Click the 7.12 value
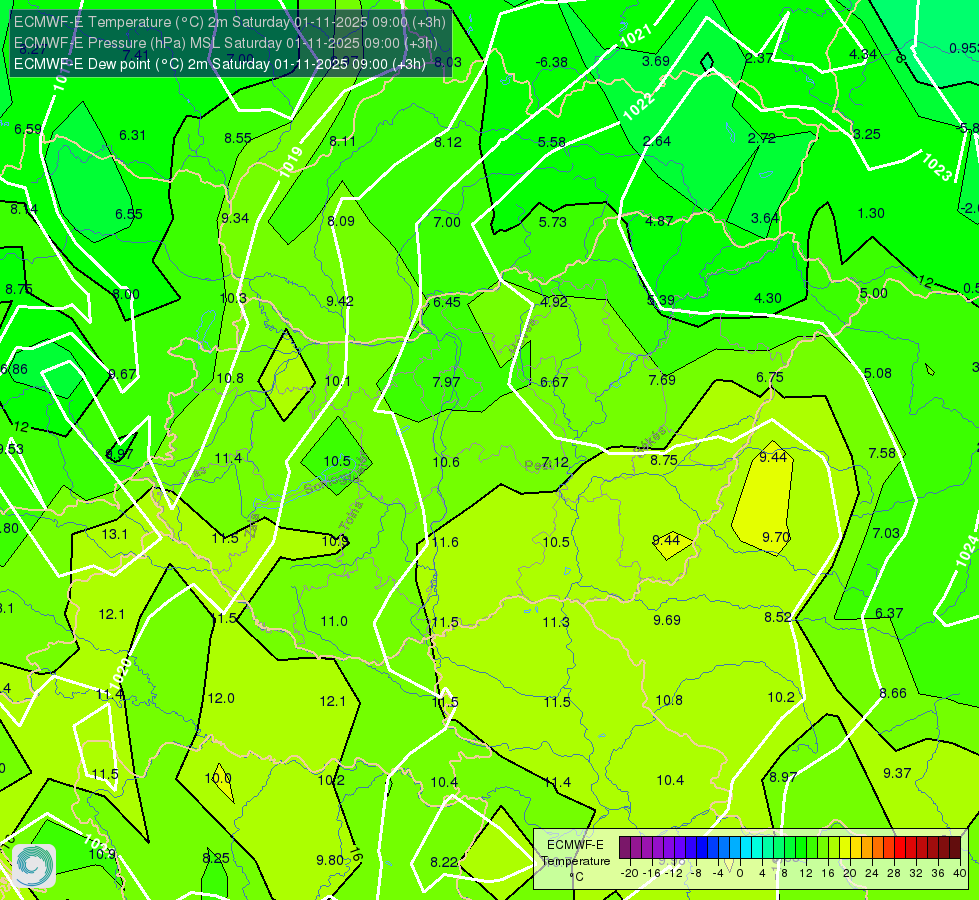The width and height of the screenshot is (979, 900). point(555,462)
